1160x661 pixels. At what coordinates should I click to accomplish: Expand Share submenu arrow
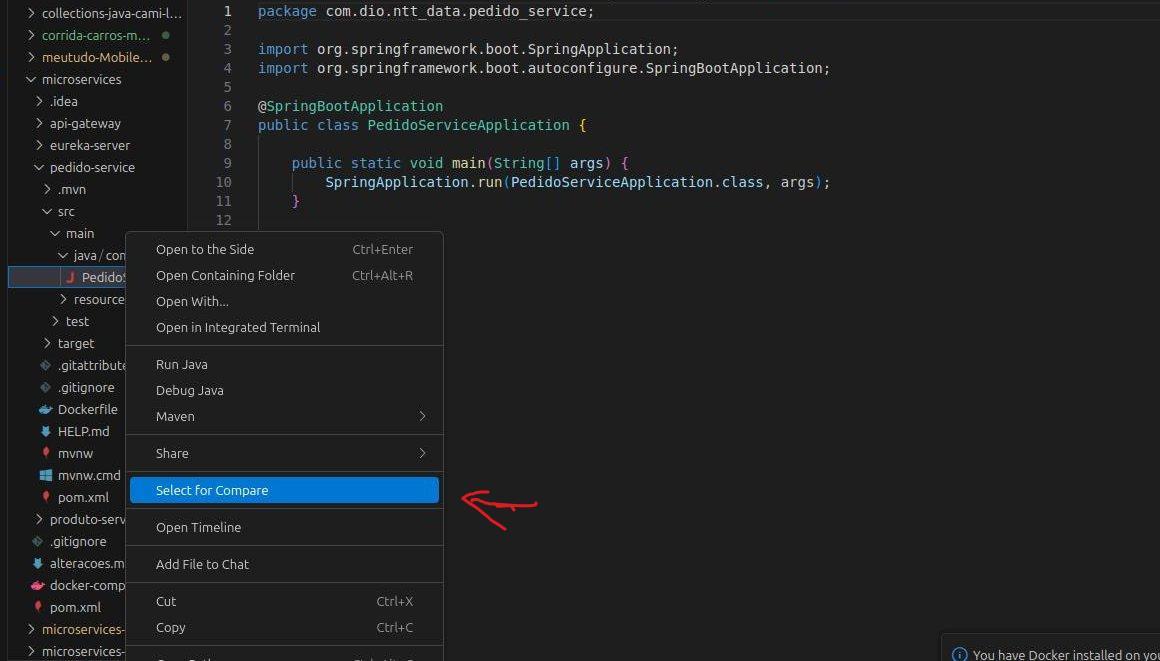[x=422, y=453]
